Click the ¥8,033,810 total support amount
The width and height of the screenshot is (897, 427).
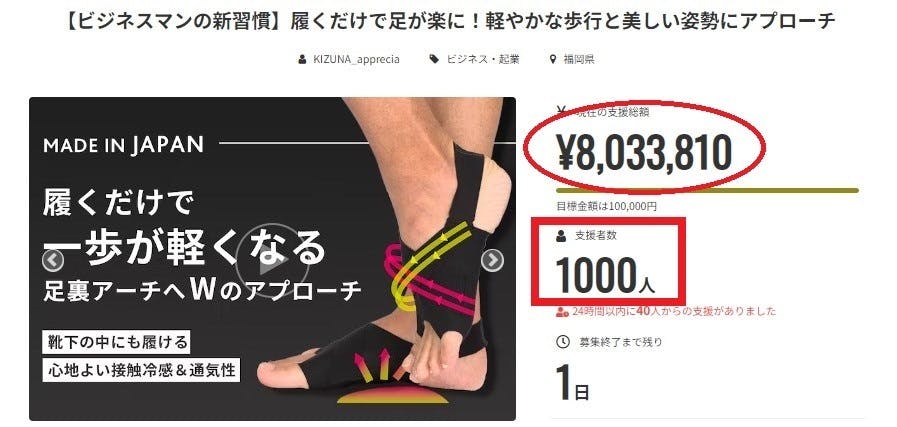tap(644, 153)
